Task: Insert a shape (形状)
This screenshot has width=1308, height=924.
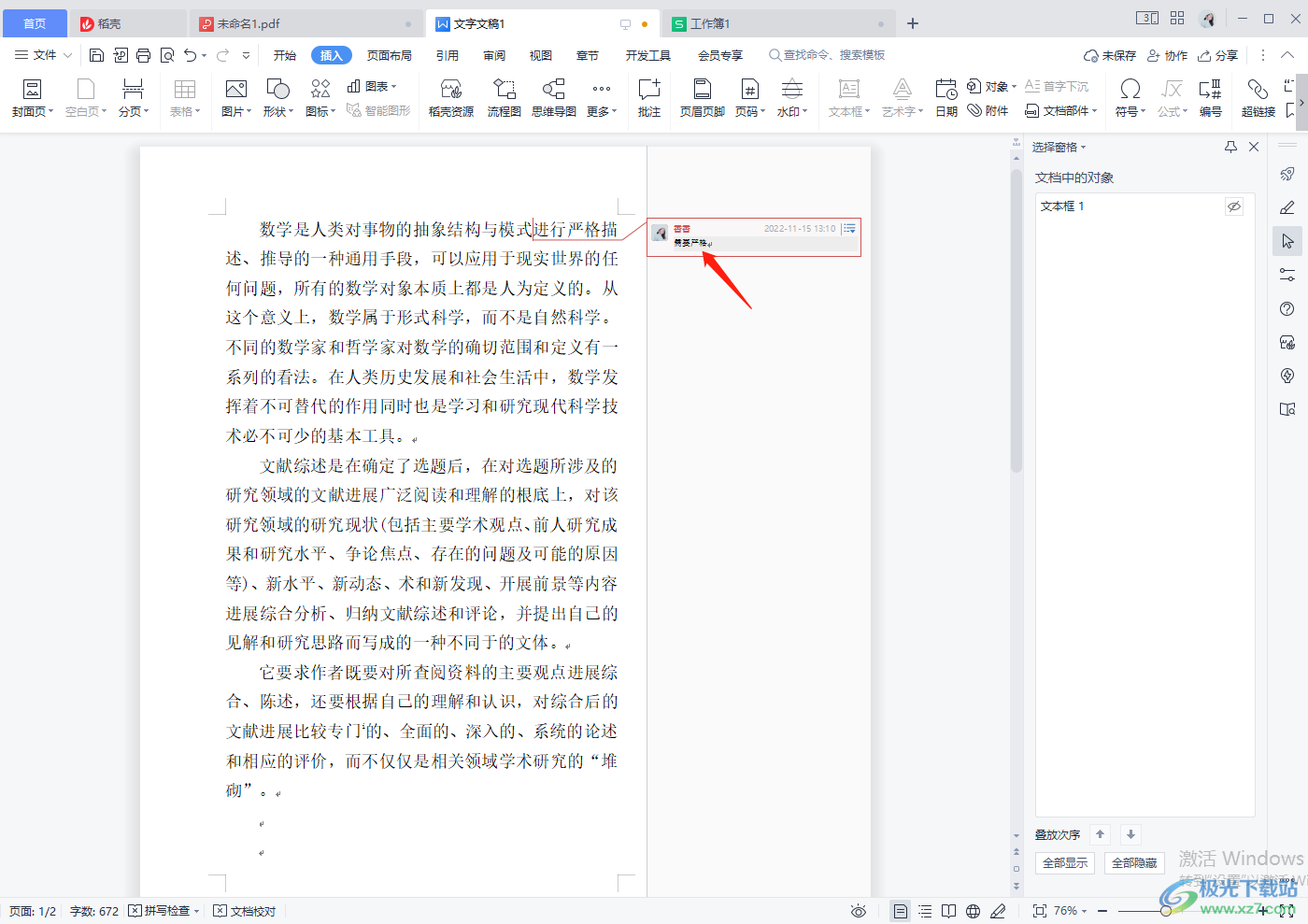Action: click(x=278, y=98)
